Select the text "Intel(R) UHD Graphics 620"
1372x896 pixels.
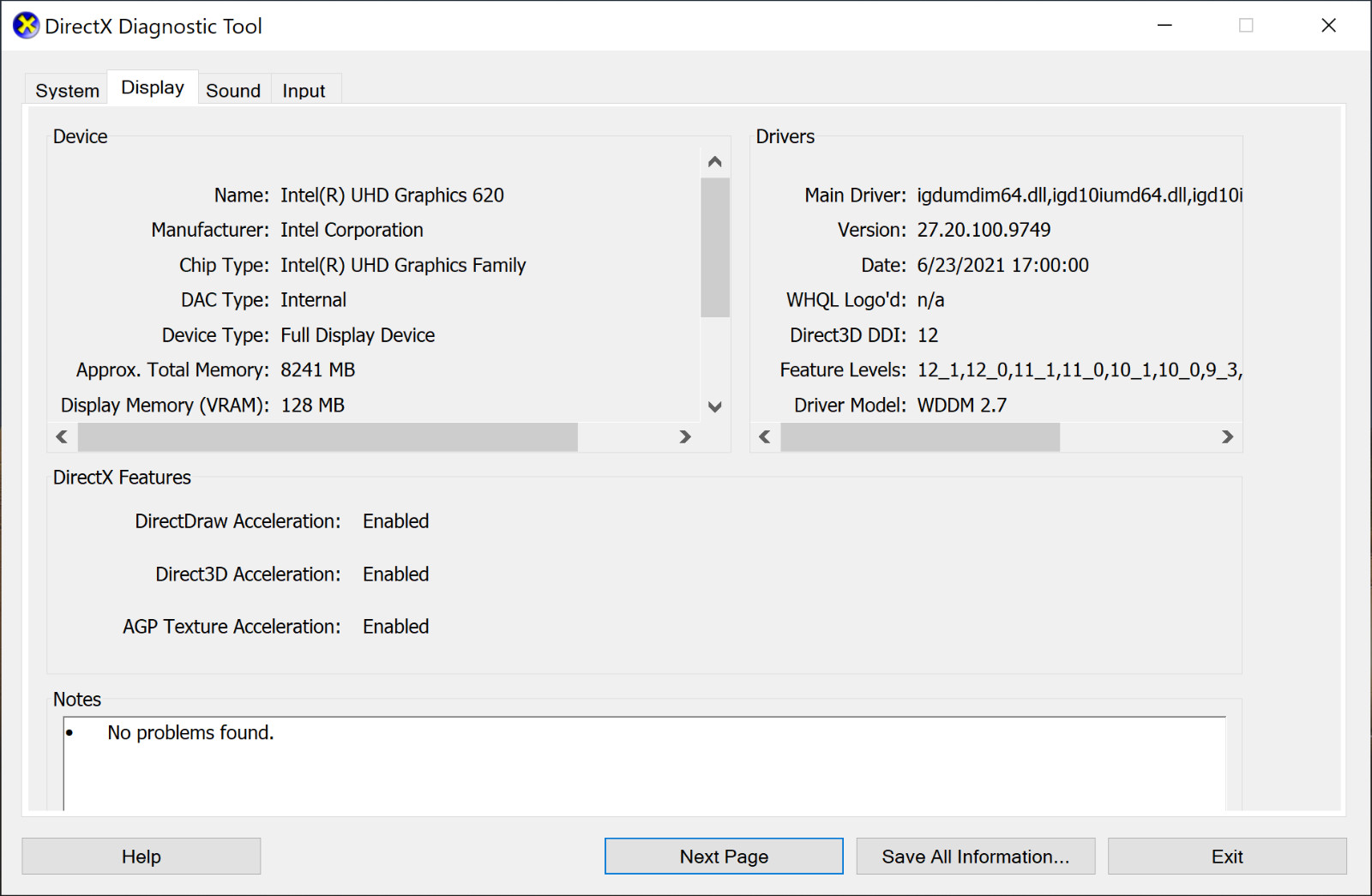(392, 195)
